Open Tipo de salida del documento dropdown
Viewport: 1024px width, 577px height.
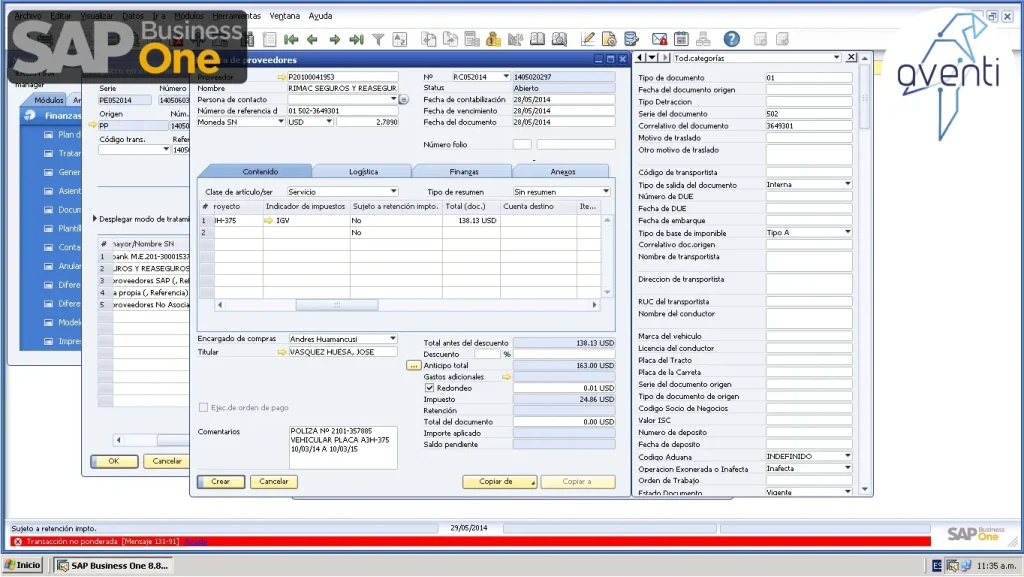pos(848,184)
